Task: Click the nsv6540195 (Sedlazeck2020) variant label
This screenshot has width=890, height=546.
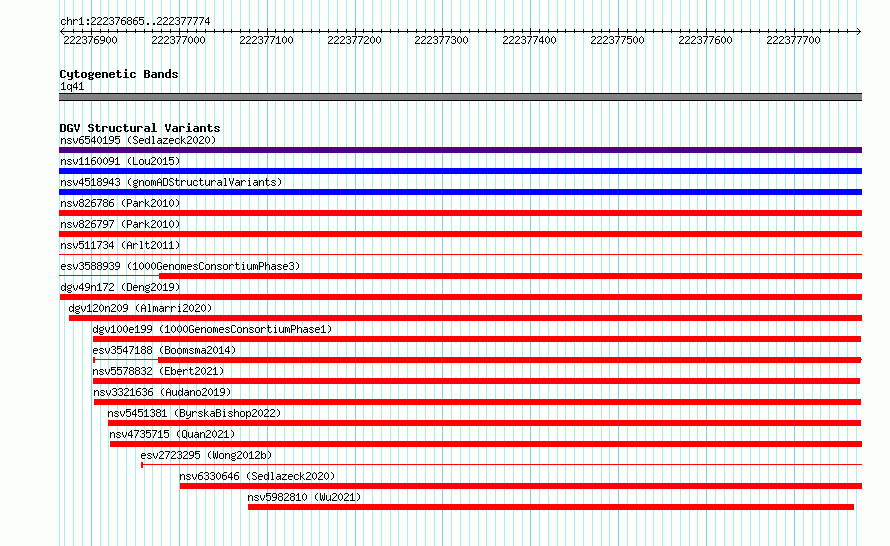Action: pyautogui.click(x=138, y=140)
